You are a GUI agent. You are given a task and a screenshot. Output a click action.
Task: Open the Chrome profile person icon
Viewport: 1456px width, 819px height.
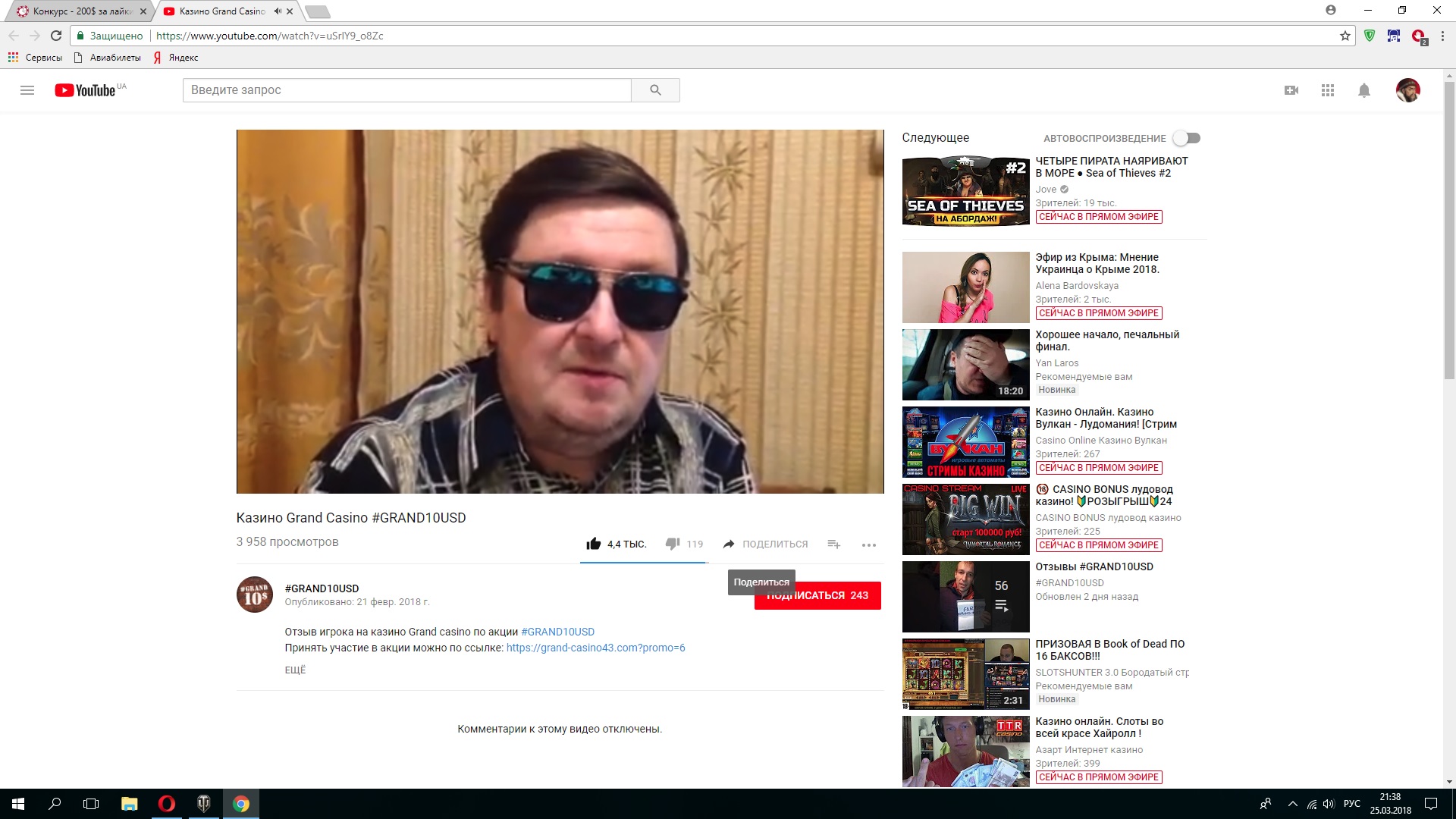[1331, 10]
